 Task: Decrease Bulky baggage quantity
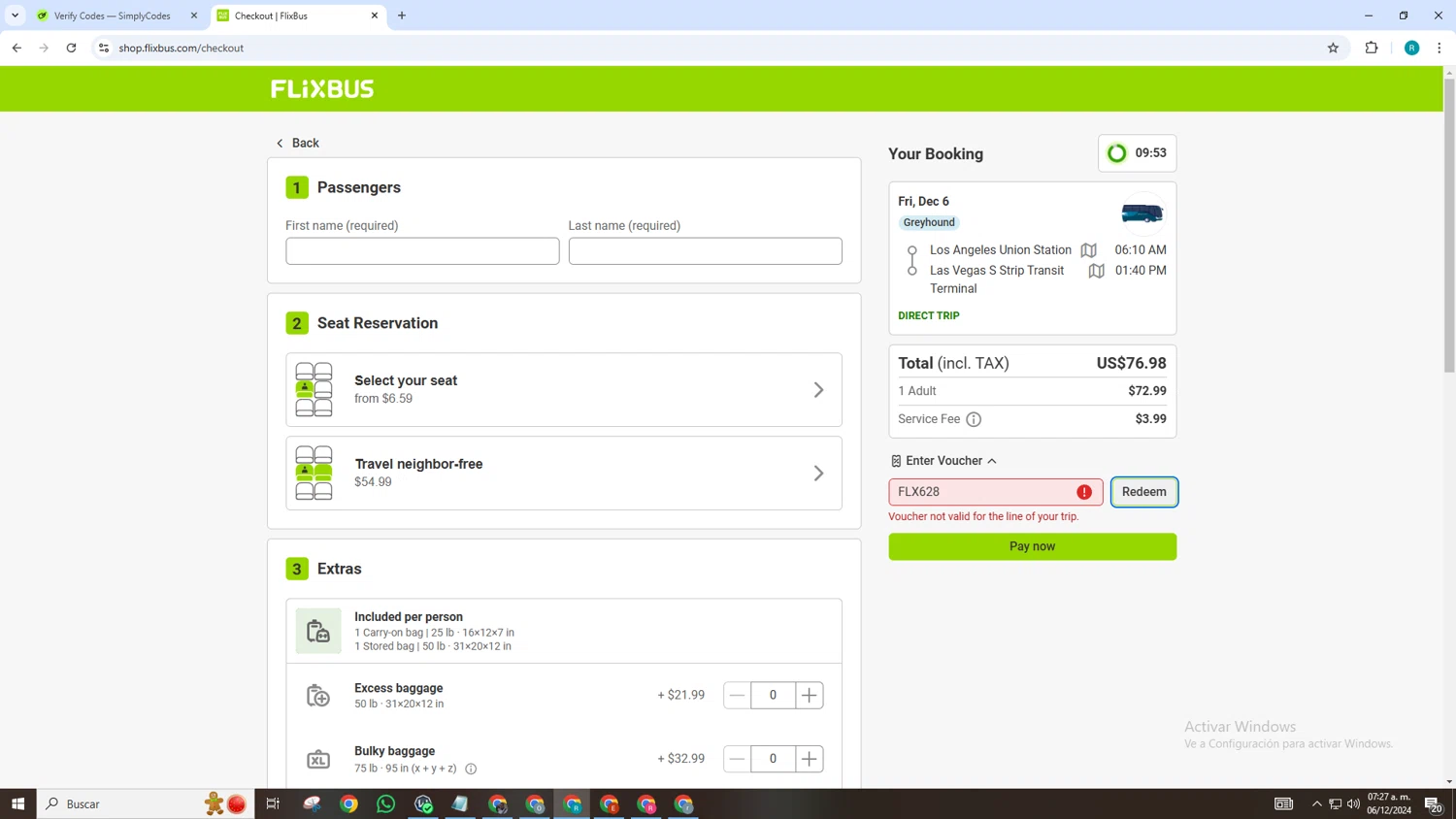point(737,759)
